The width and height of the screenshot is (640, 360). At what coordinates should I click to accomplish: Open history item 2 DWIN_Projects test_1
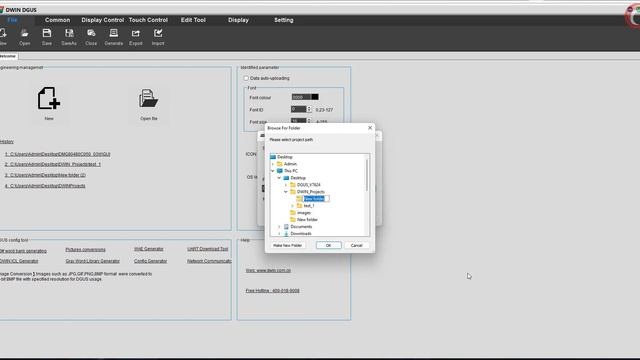[x=53, y=164]
